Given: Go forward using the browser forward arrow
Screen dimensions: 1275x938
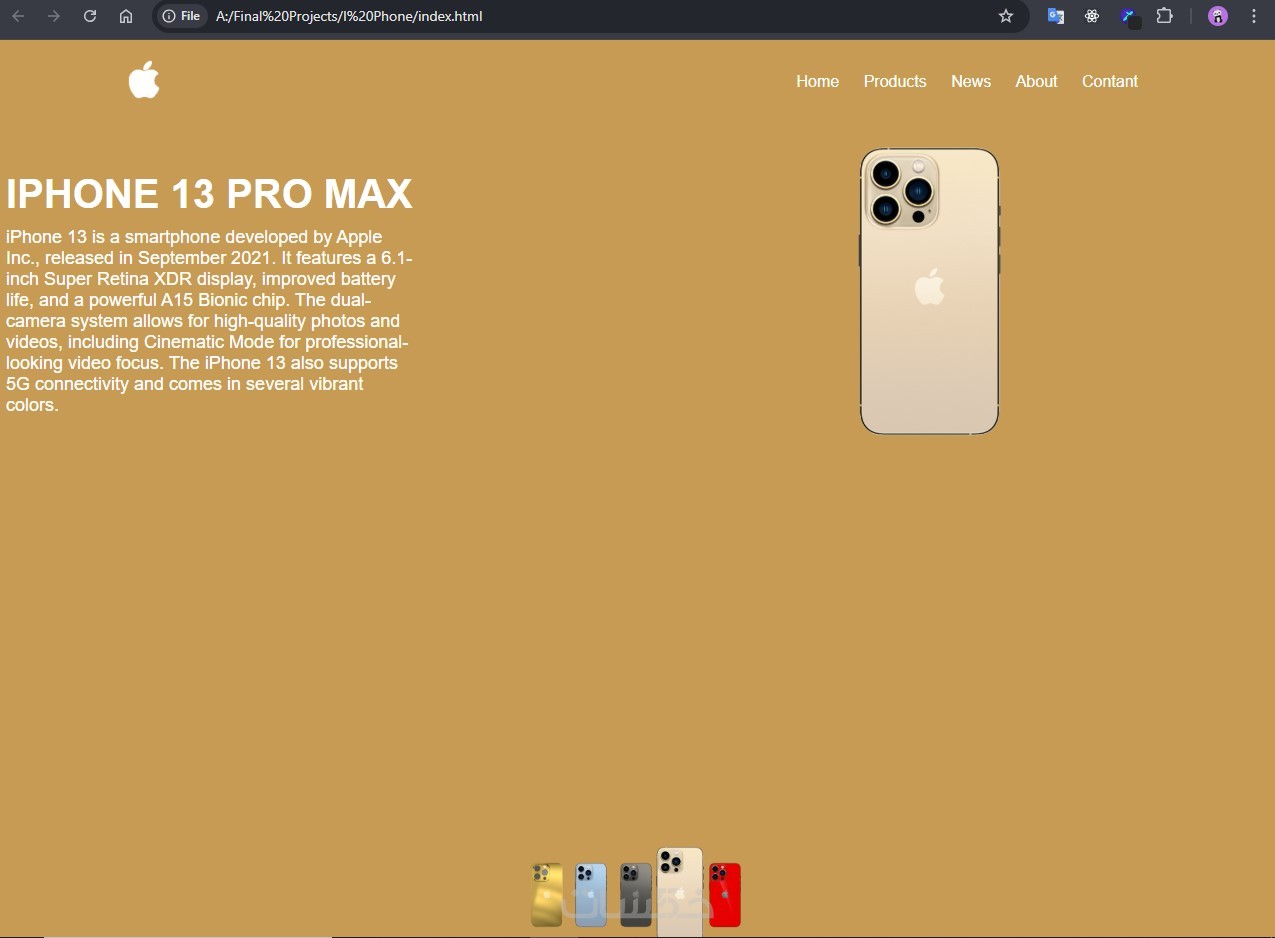Looking at the screenshot, I should coord(54,16).
